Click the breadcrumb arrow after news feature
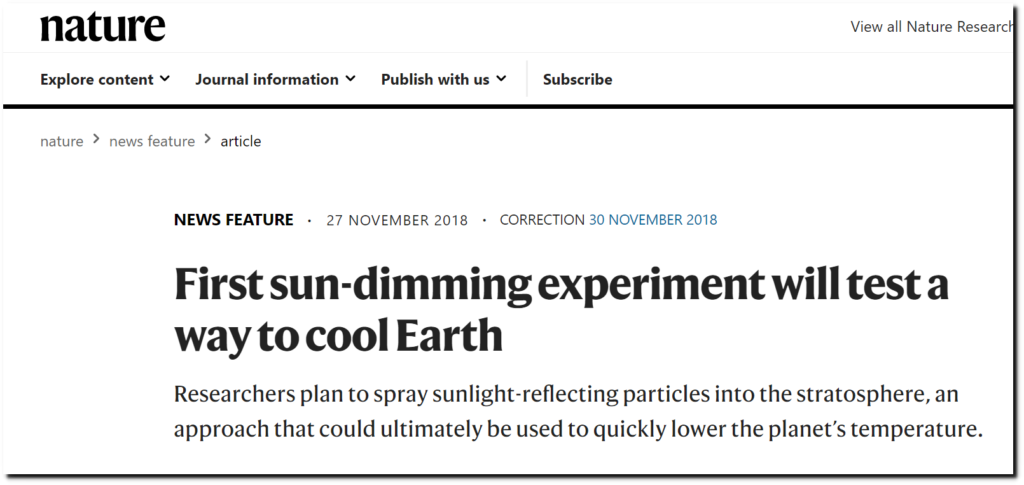This screenshot has height=485, width=1024. click(x=208, y=139)
